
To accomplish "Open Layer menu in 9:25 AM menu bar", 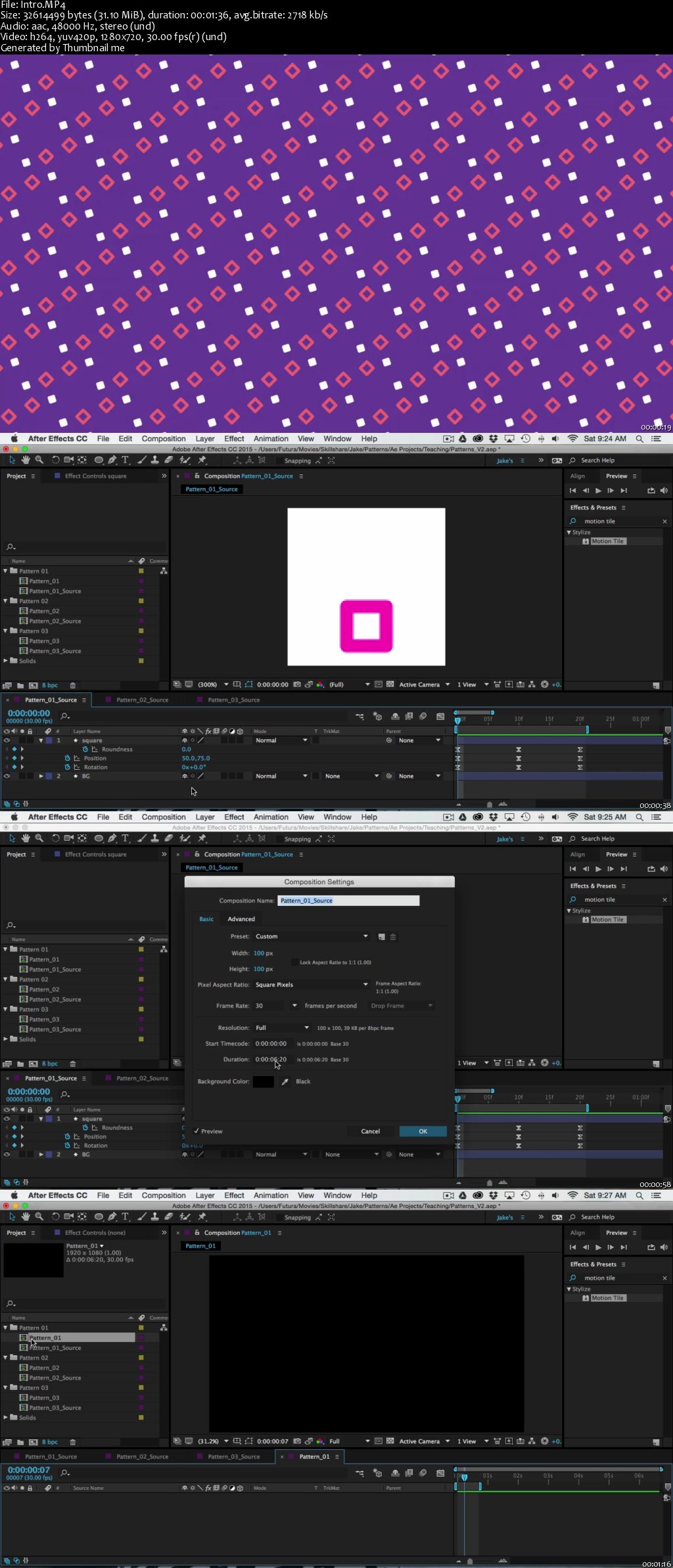I will [205, 817].
